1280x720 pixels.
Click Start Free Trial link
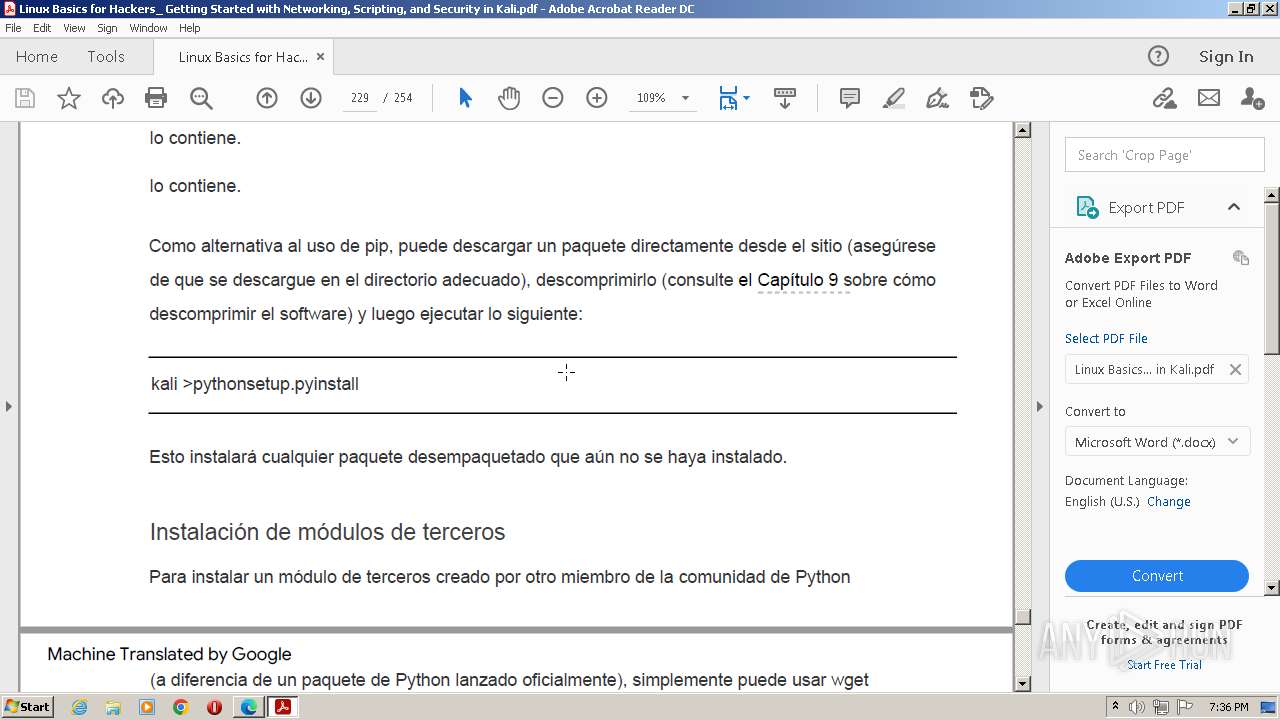[x=1164, y=665]
